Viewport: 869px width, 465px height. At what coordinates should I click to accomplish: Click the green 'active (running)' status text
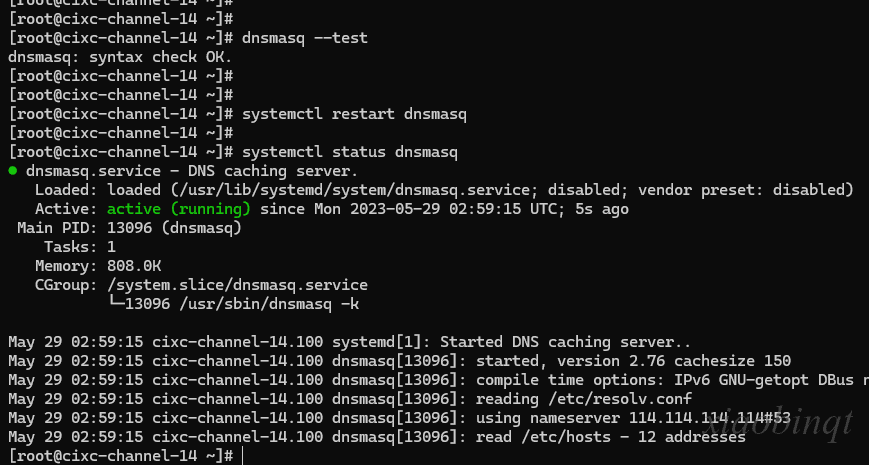point(178,209)
